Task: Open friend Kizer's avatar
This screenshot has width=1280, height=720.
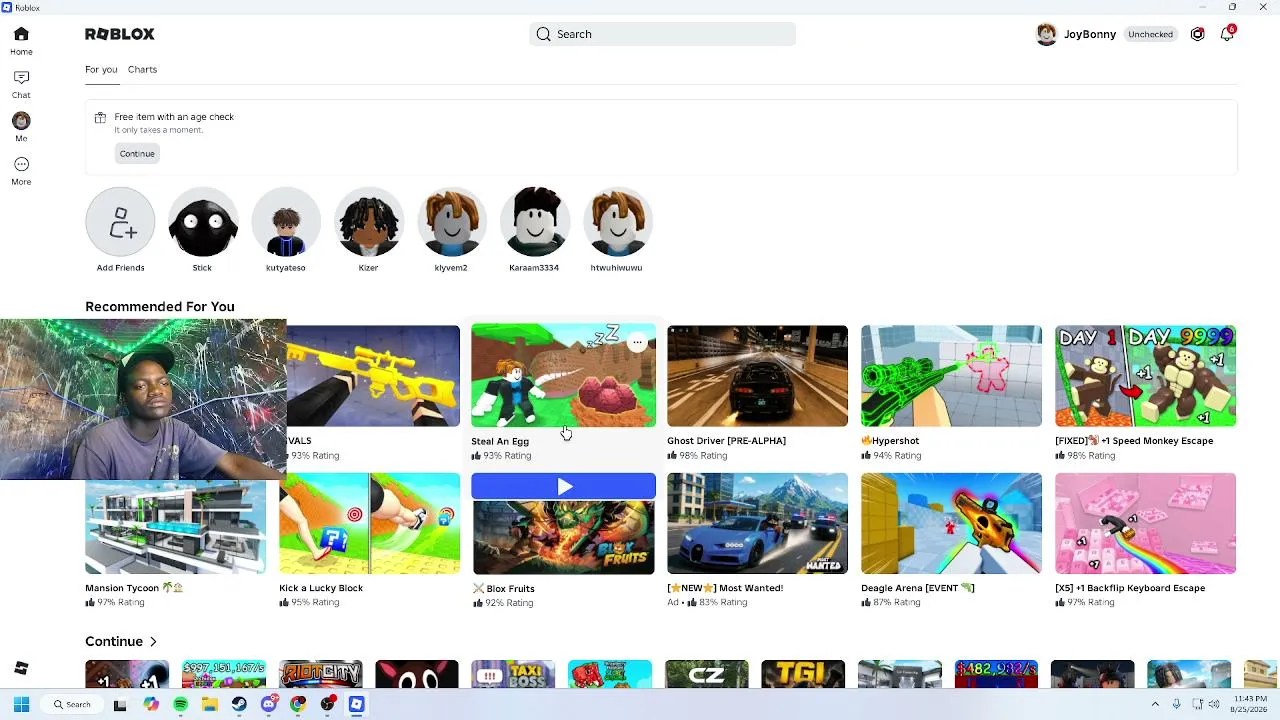Action: 368,222
